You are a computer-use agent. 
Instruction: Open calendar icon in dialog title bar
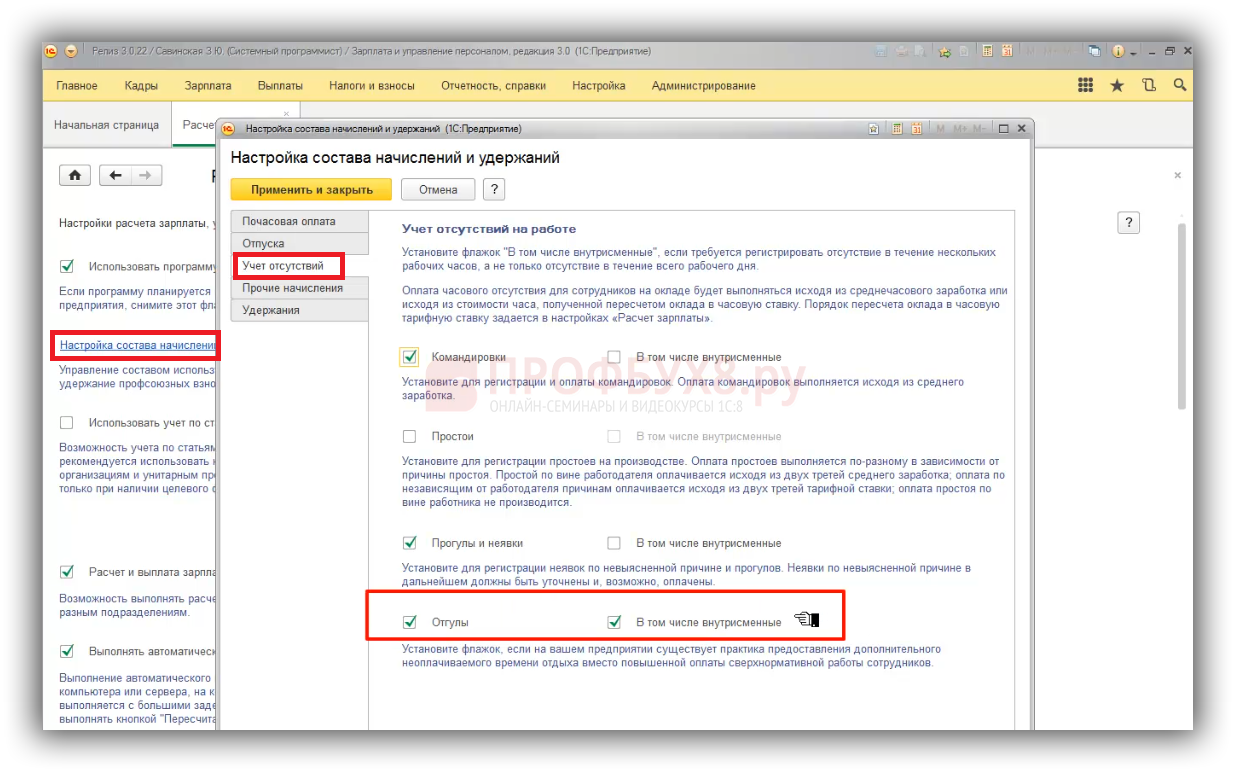pyautogui.click(x=916, y=129)
